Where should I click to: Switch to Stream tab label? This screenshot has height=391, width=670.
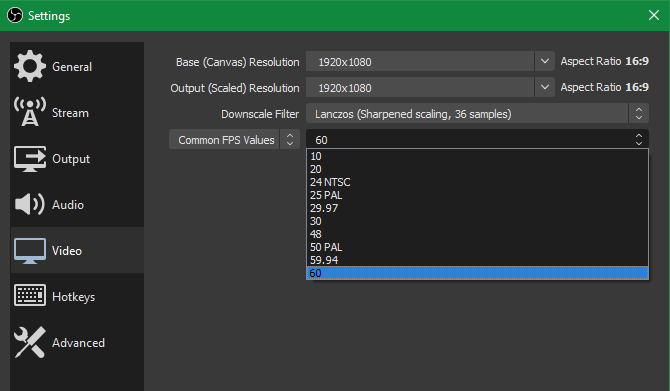[70, 113]
